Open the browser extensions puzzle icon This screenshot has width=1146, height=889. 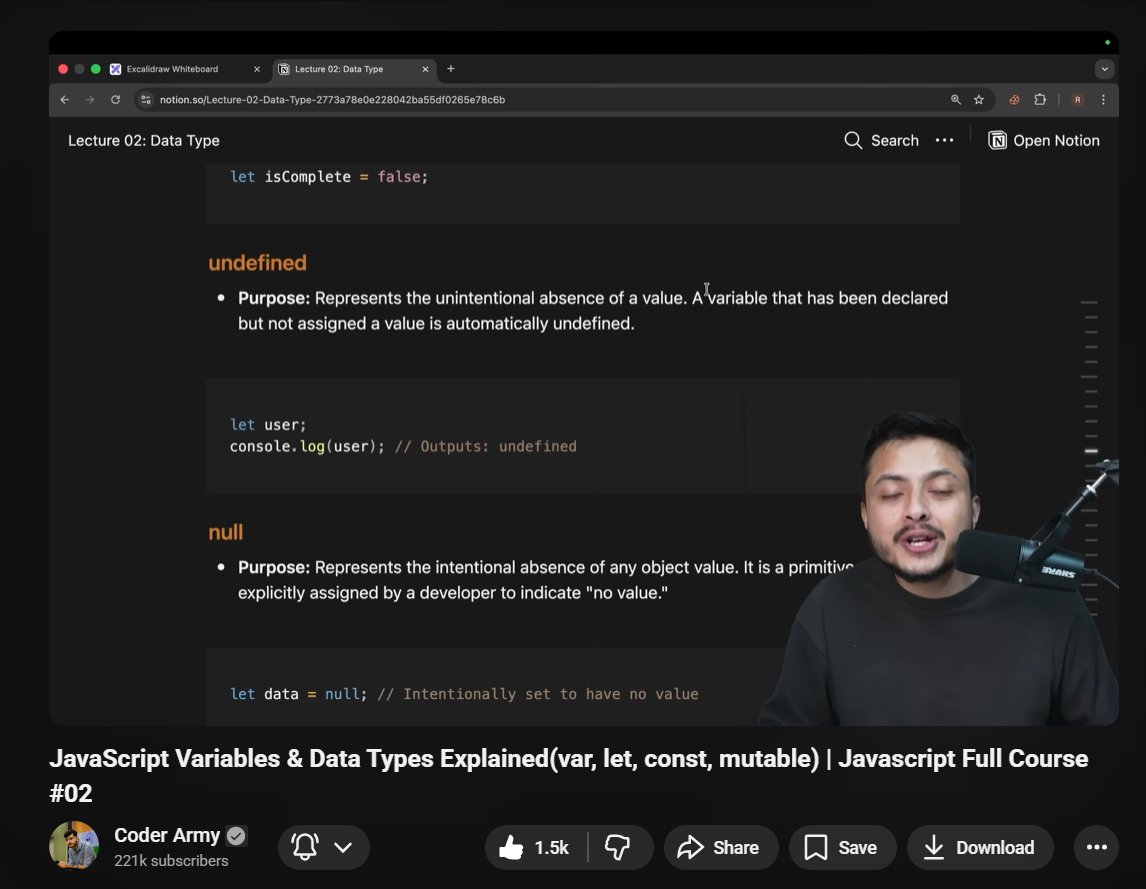[x=1039, y=100]
